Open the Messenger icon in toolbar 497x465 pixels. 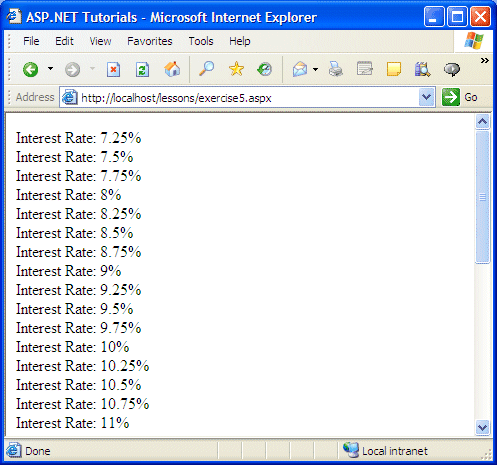tap(452, 69)
